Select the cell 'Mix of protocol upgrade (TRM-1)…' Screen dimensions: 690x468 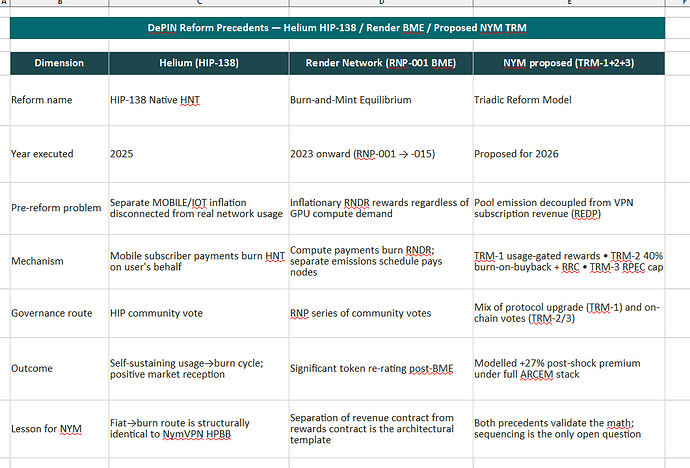click(x=569, y=313)
